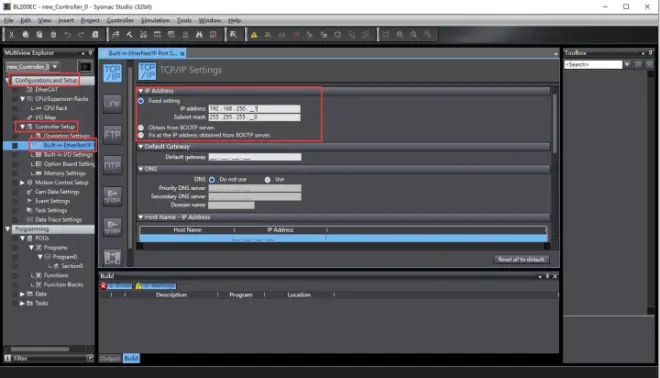This screenshot has height=378, width=660.
Task: Open the Project menu
Action: [x=90, y=20]
